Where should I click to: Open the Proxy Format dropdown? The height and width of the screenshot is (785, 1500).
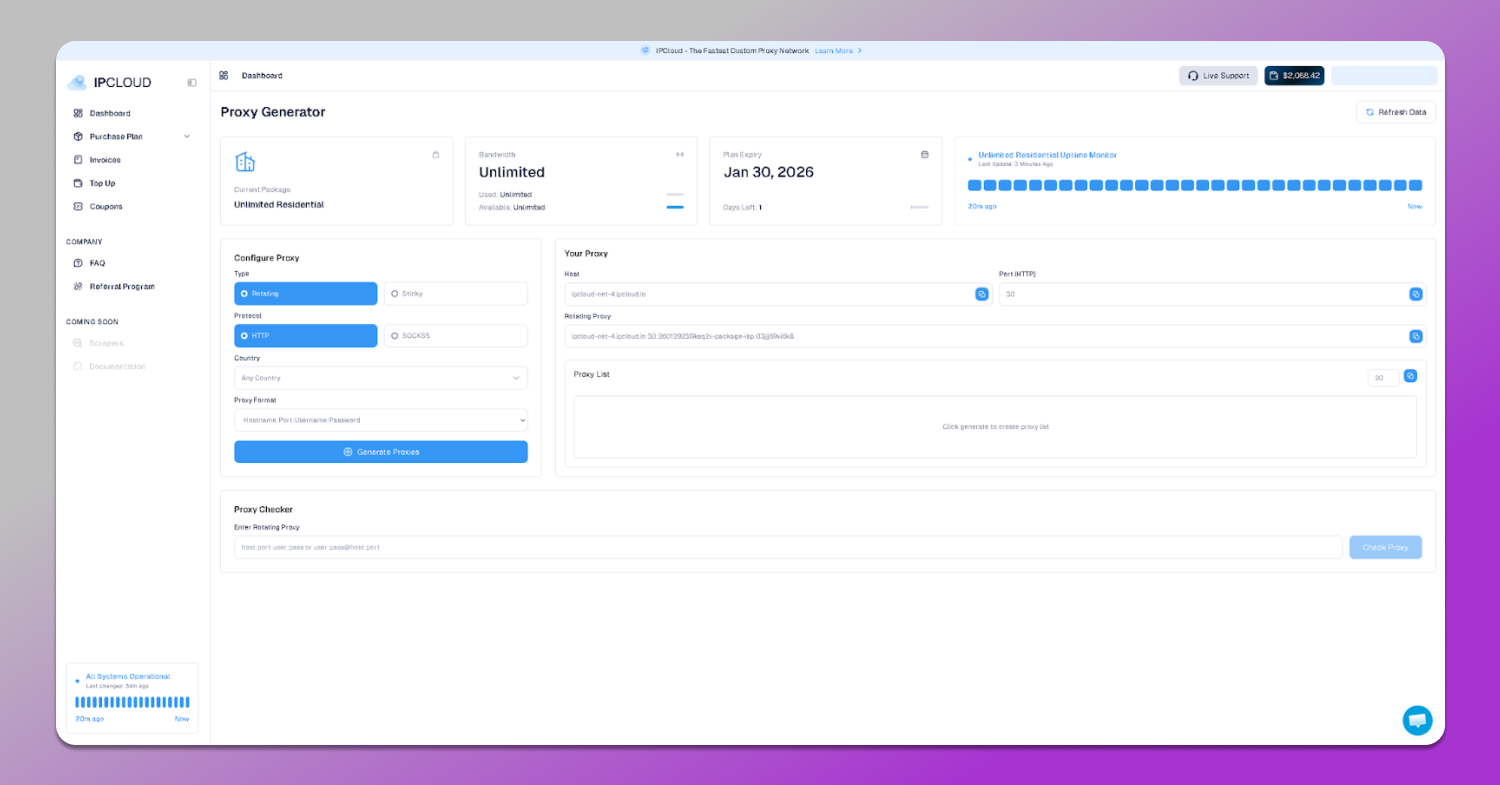pos(380,419)
